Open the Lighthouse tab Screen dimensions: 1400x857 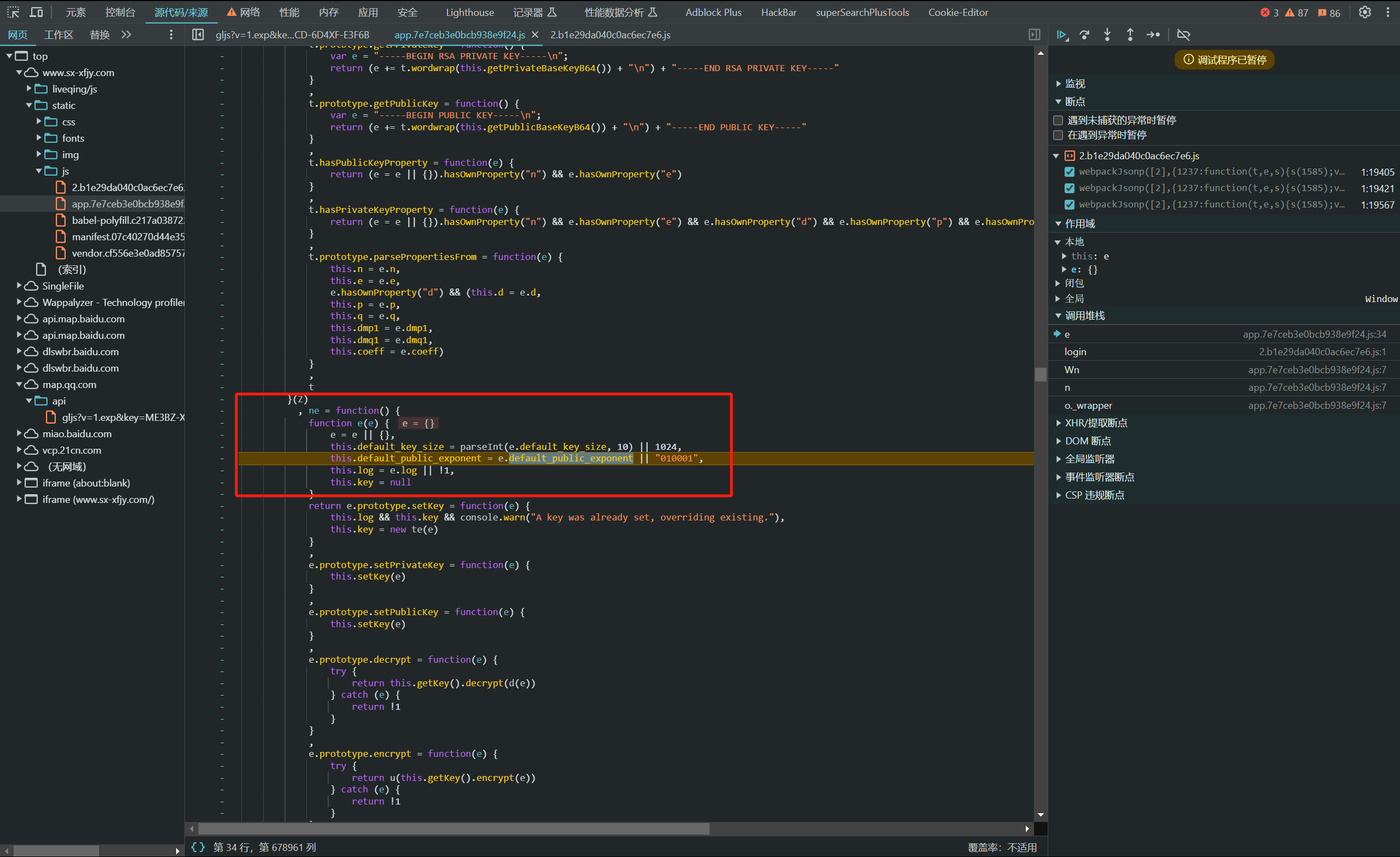tap(470, 13)
